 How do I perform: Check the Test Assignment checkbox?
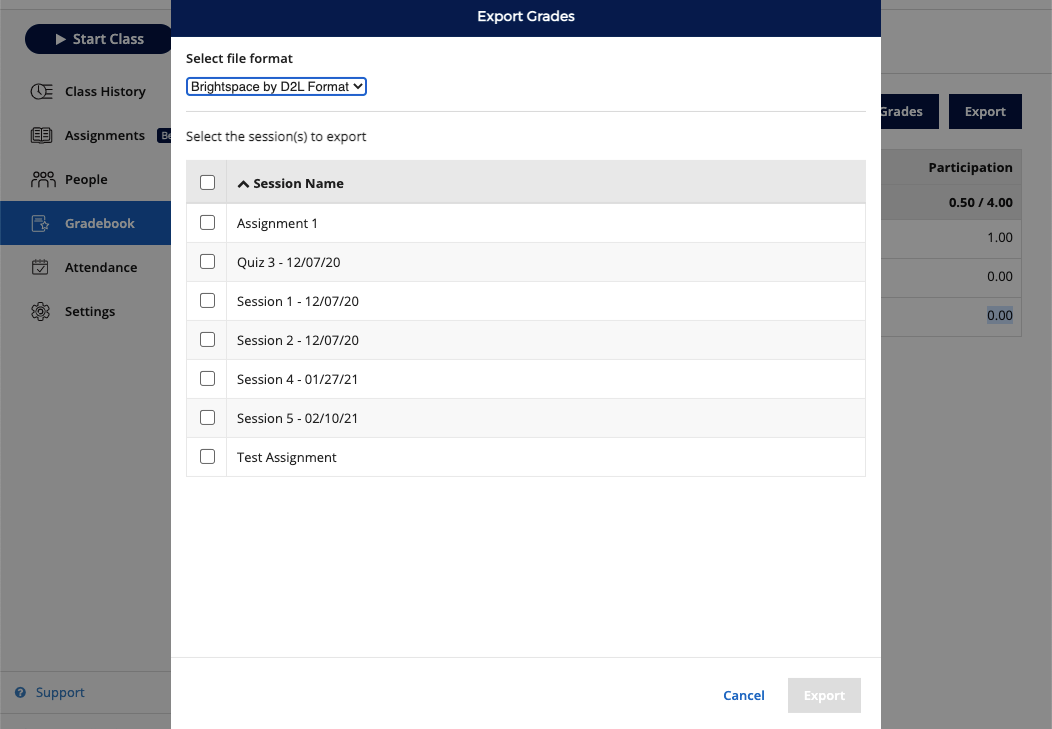207,456
